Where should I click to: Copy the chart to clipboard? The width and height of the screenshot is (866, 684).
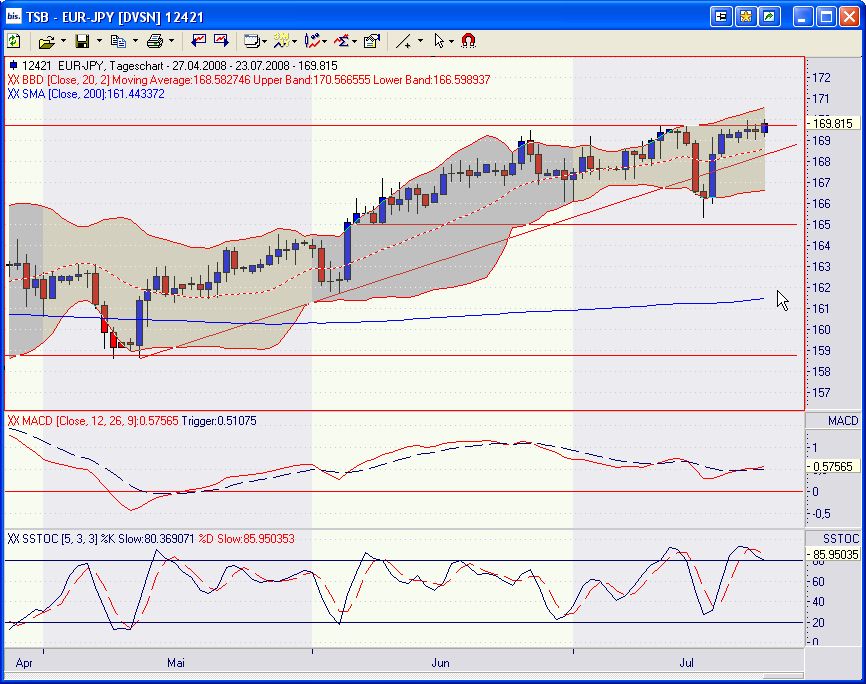pyautogui.click(x=119, y=41)
